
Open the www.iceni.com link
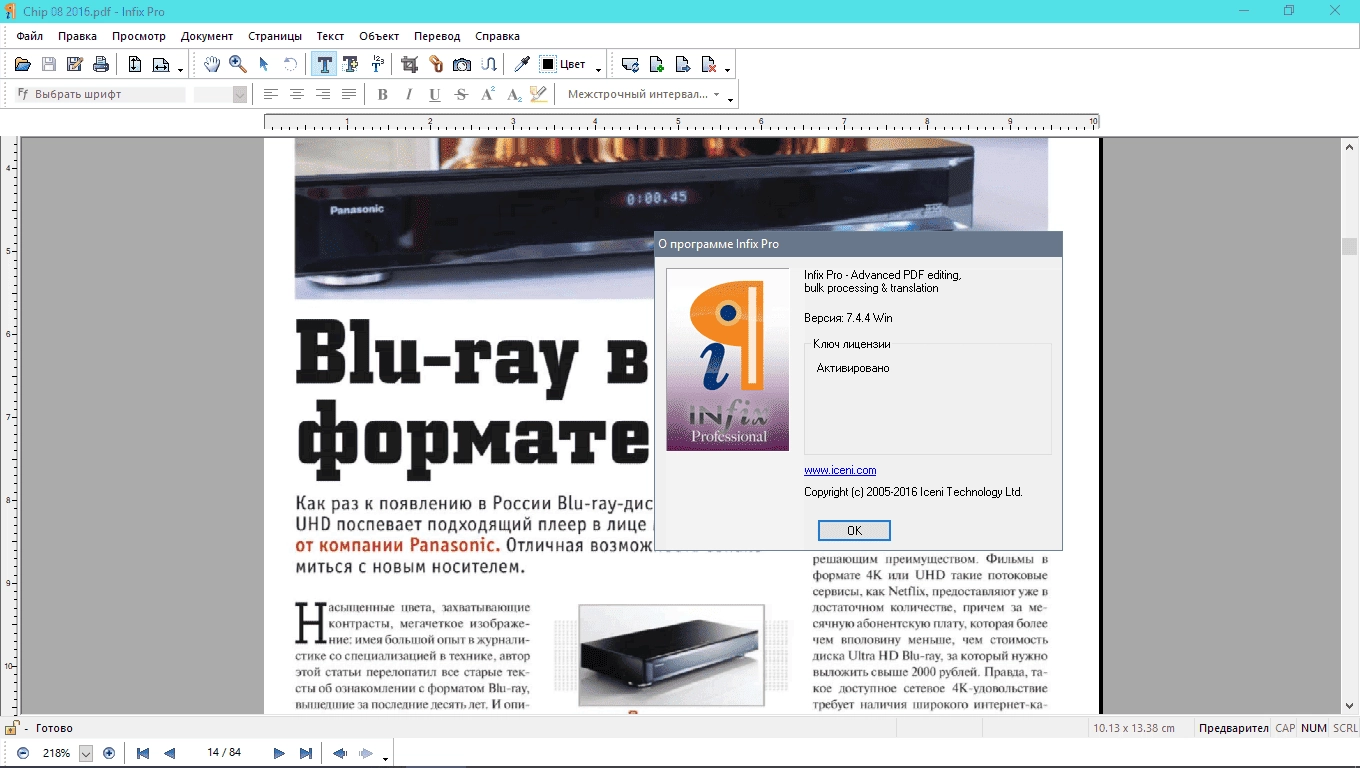pyautogui.click(x=840, y=470)
